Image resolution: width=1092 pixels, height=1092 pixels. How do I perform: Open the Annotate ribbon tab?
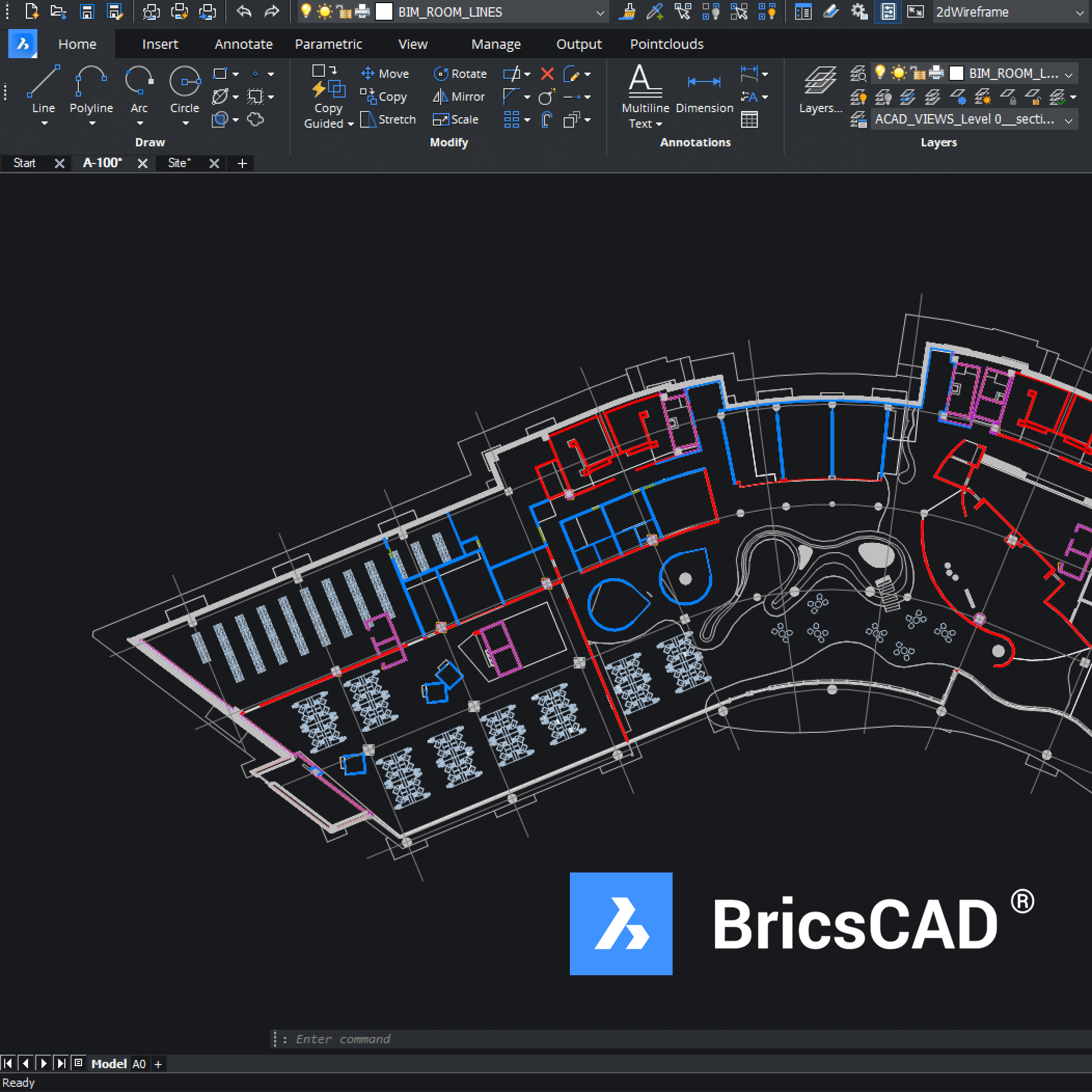pos(243,44)
